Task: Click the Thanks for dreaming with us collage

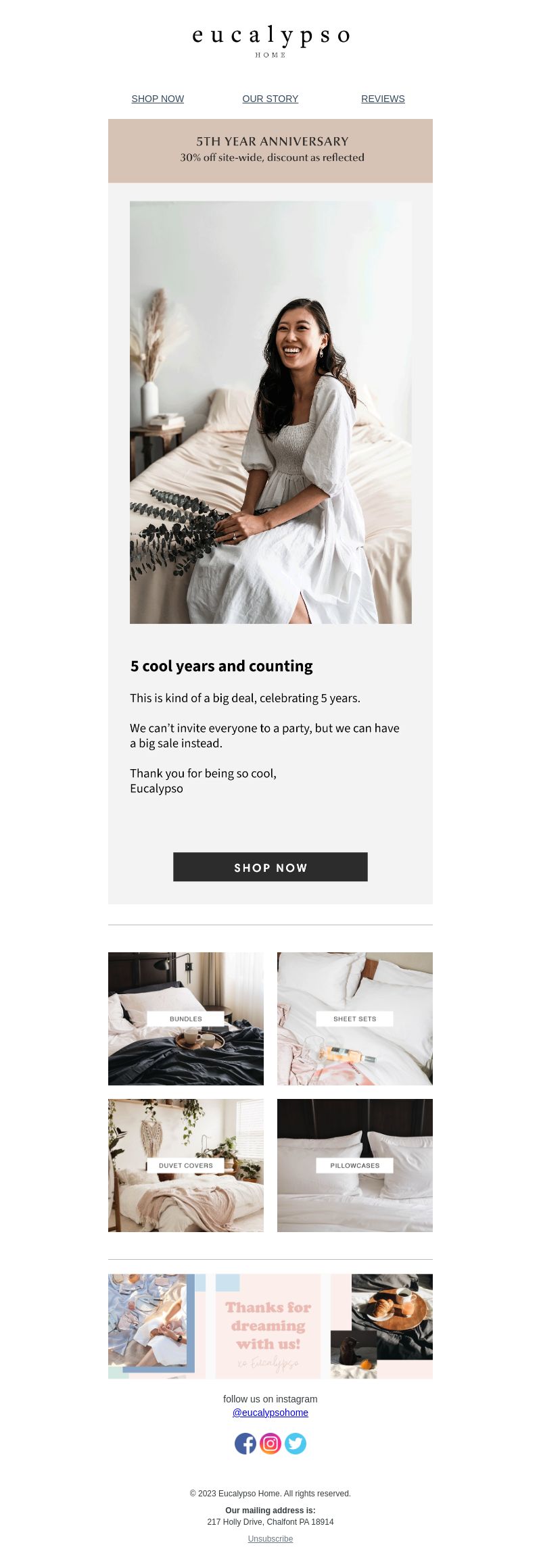Action: (x=270, y=1326)
